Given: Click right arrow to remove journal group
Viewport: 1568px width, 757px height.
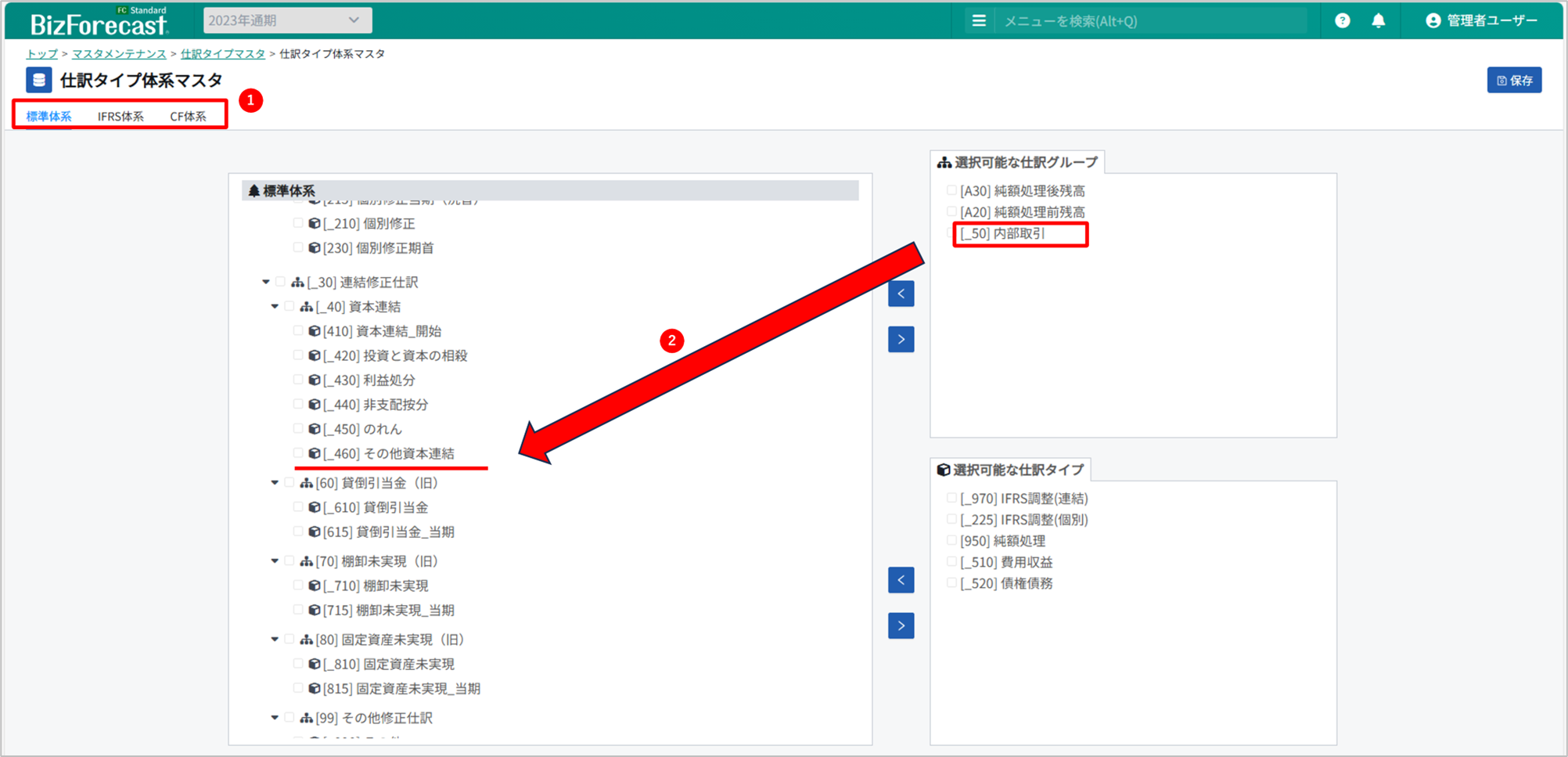Looking at the screenshot, I should point(901,340).
